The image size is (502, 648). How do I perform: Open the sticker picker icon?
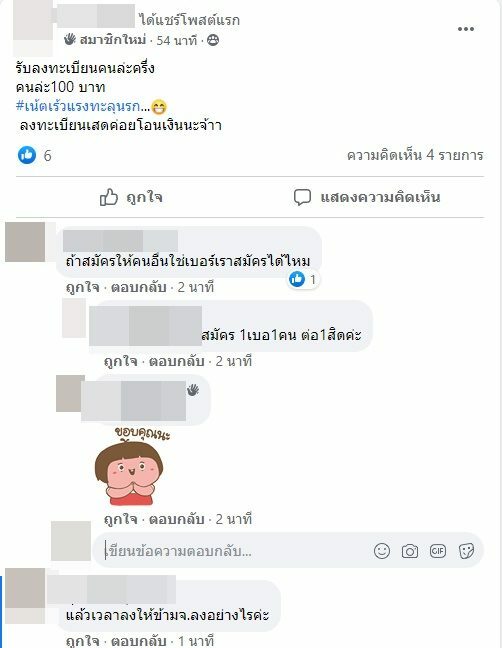coord(466,551)
